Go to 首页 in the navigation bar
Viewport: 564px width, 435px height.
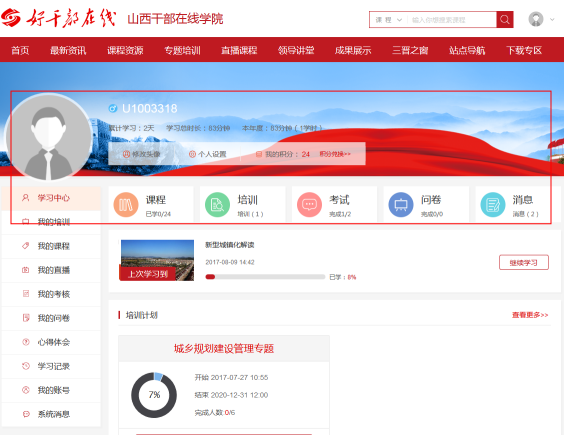click(20, 50)
